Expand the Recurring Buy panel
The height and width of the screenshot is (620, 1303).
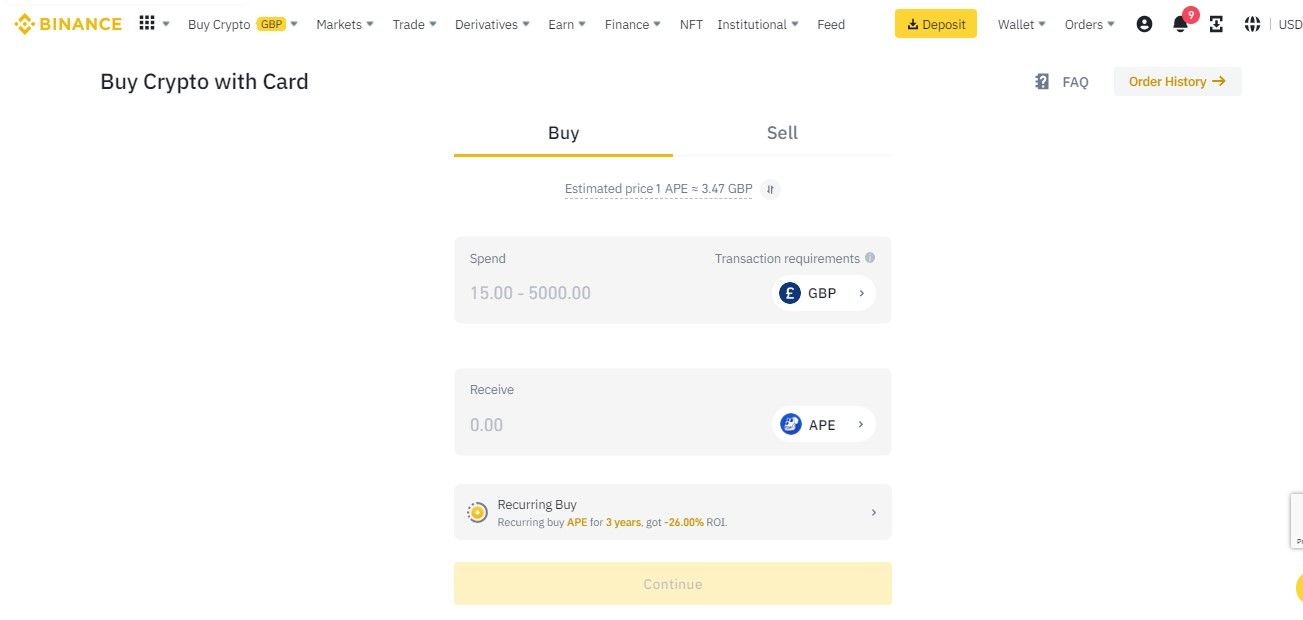[673, 512]
